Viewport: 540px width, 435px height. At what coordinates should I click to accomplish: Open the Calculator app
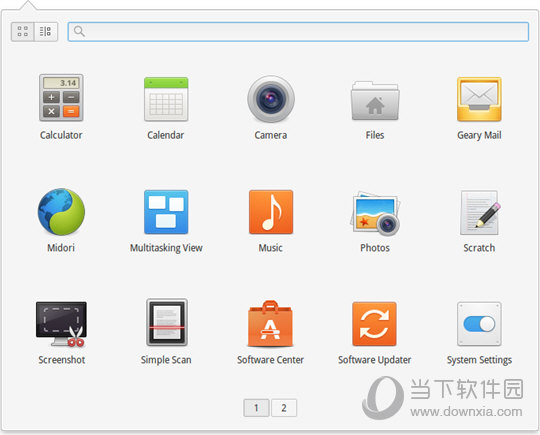61,98
